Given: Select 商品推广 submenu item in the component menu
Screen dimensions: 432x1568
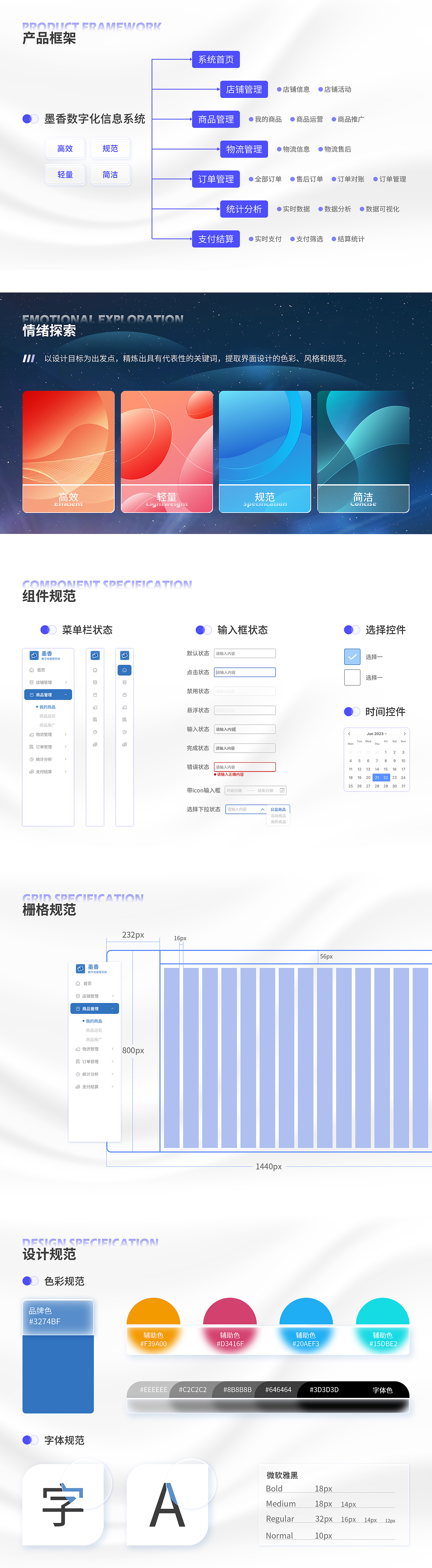Looking at the screenshot, I should tap(48, 725).
